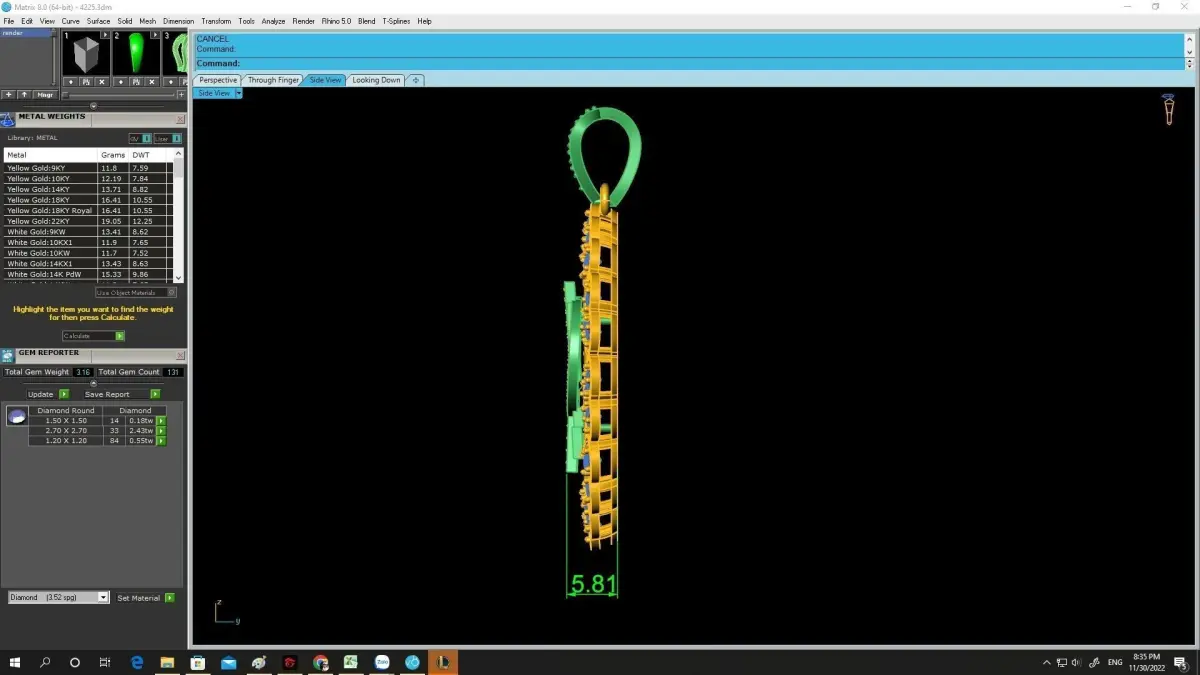Click green arrow on 1.50 X 1.50 row
Viewport: 1200px width, 675px height.
pos(161,421)
